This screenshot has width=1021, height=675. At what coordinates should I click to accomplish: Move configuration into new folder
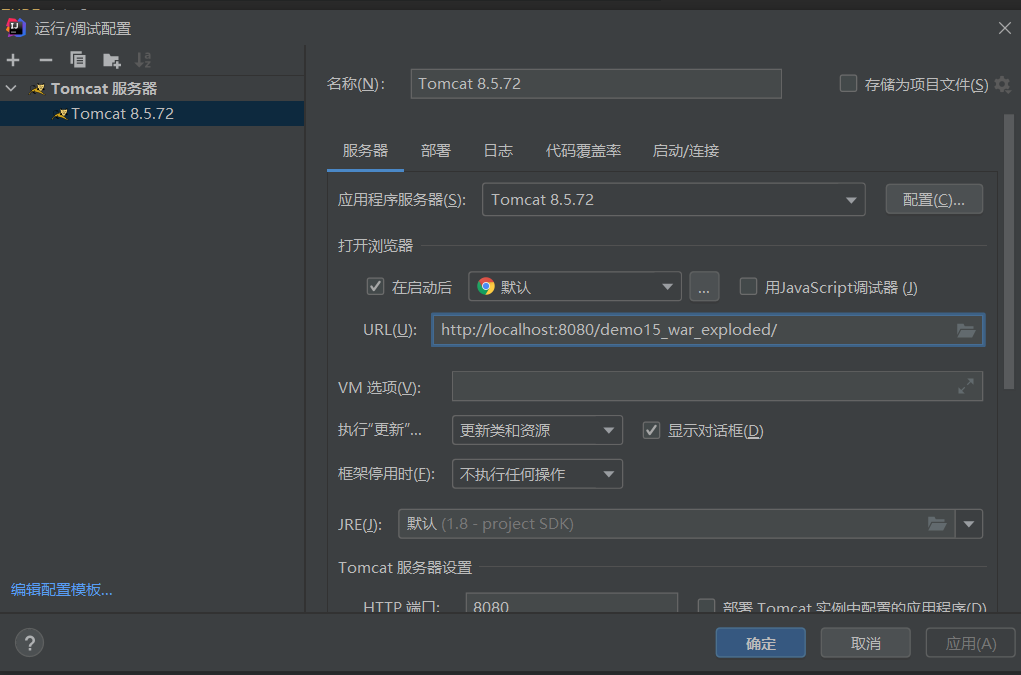click(x=111, y=61)
